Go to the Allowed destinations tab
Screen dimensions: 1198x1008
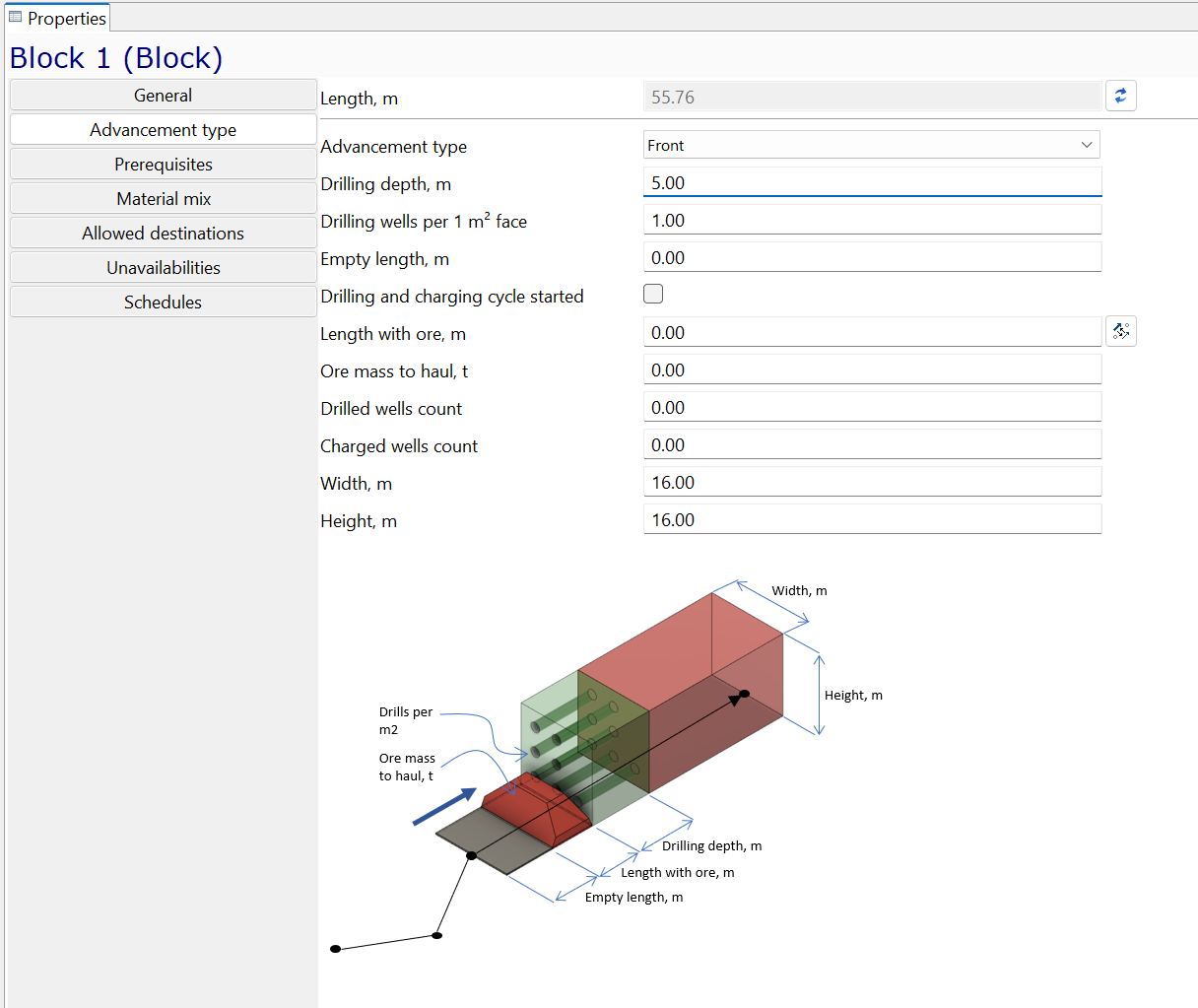[164, 233]
